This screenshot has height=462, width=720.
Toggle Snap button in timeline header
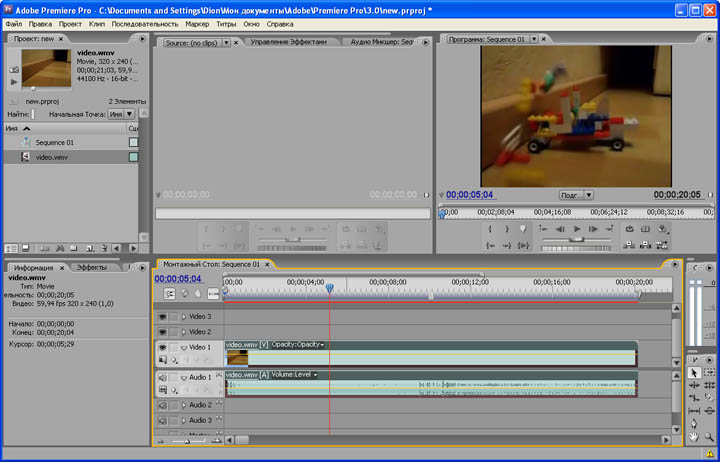click(169, 293)
